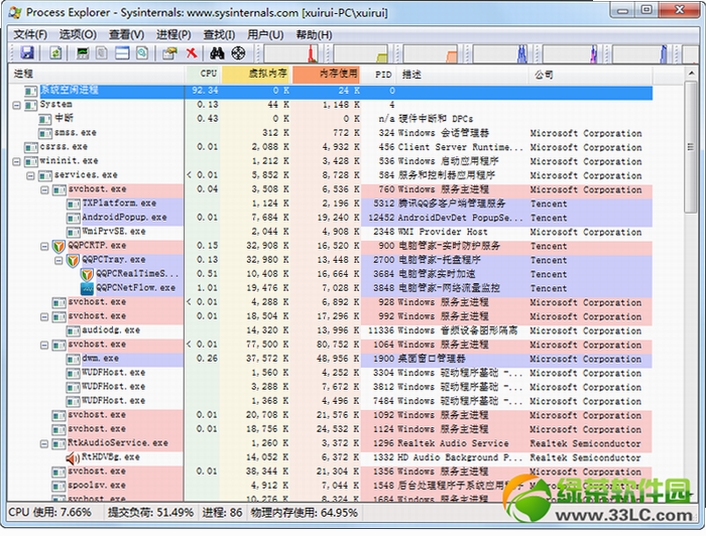Collapse the services.exe tree node
706x536 pixels.
tap(31, 176)
